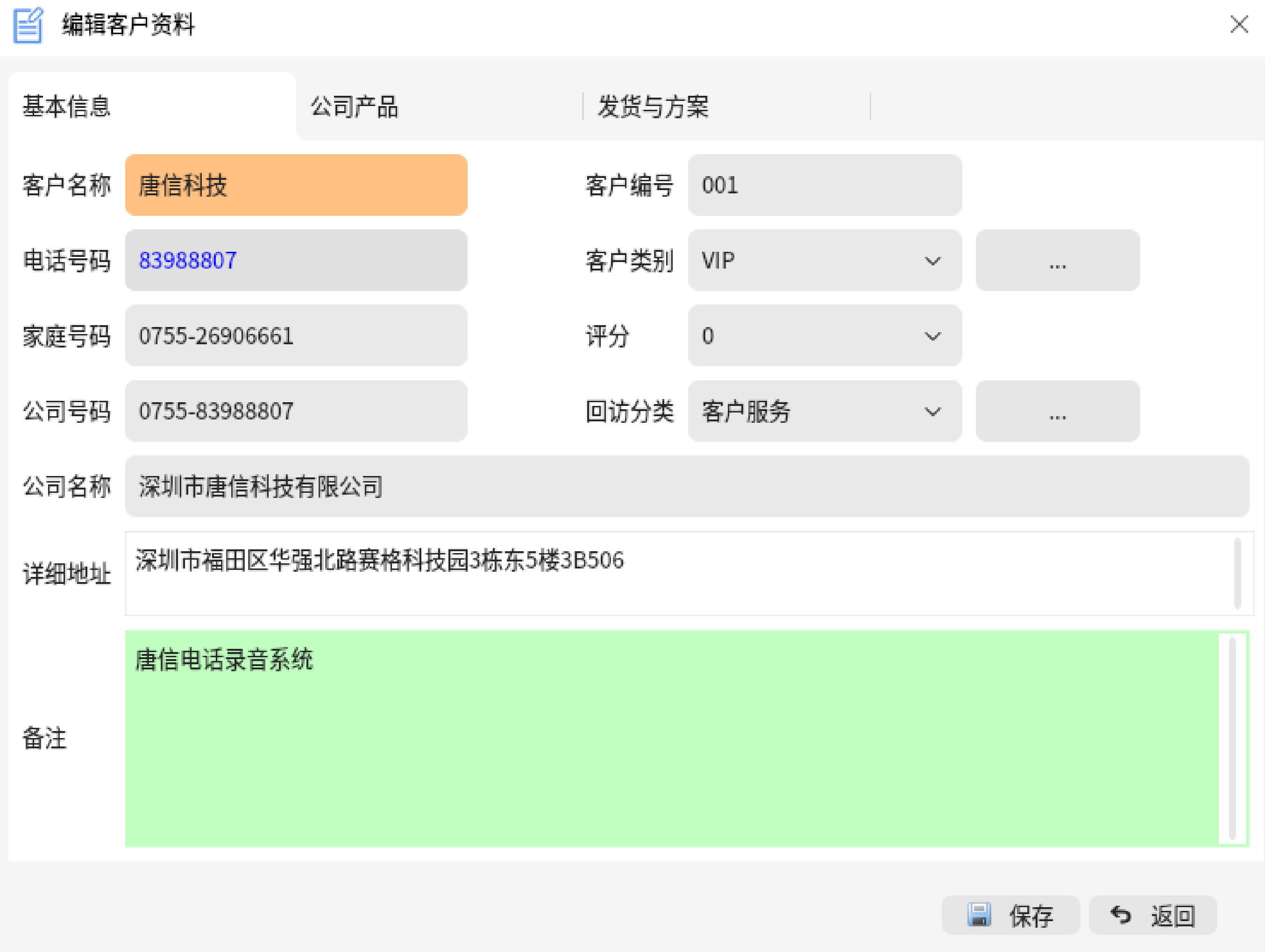
Task: Open the 公司产品 tab
Action: (439, 107)
